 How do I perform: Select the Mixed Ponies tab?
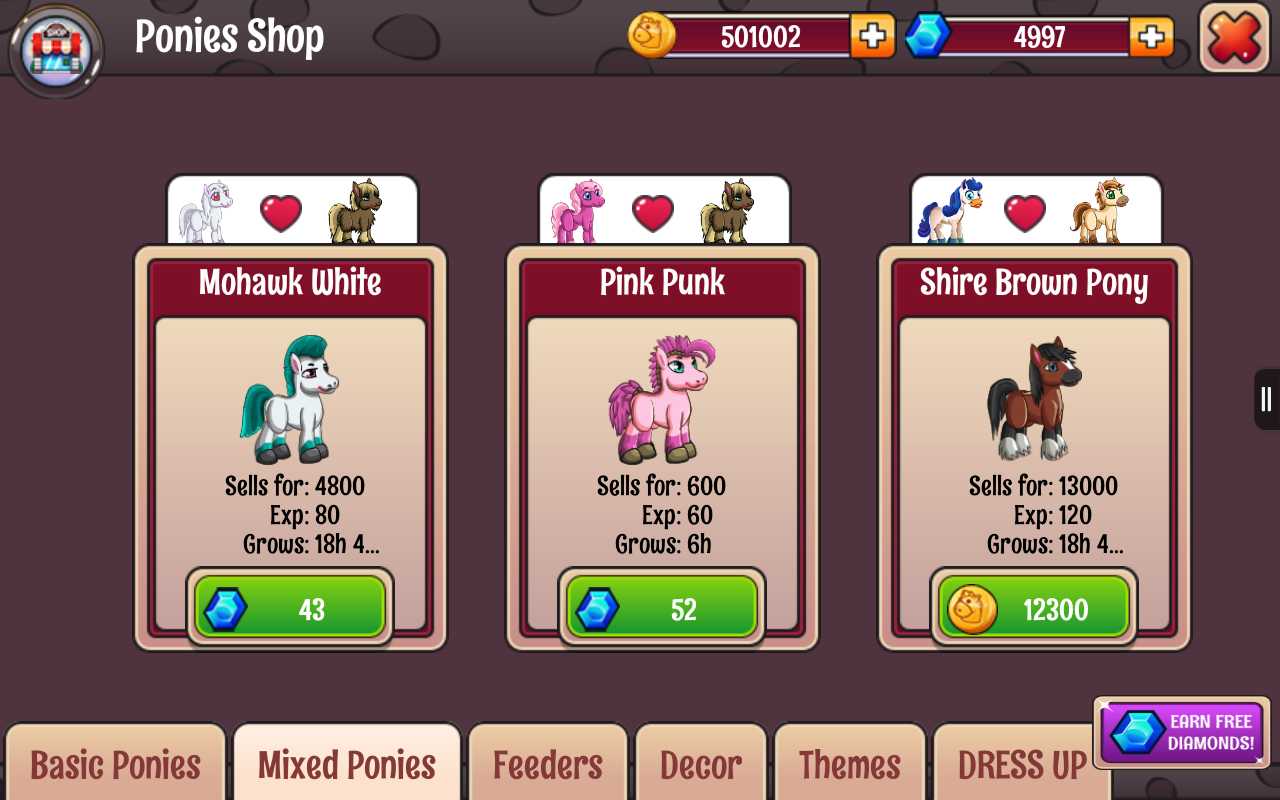[347, 764]
